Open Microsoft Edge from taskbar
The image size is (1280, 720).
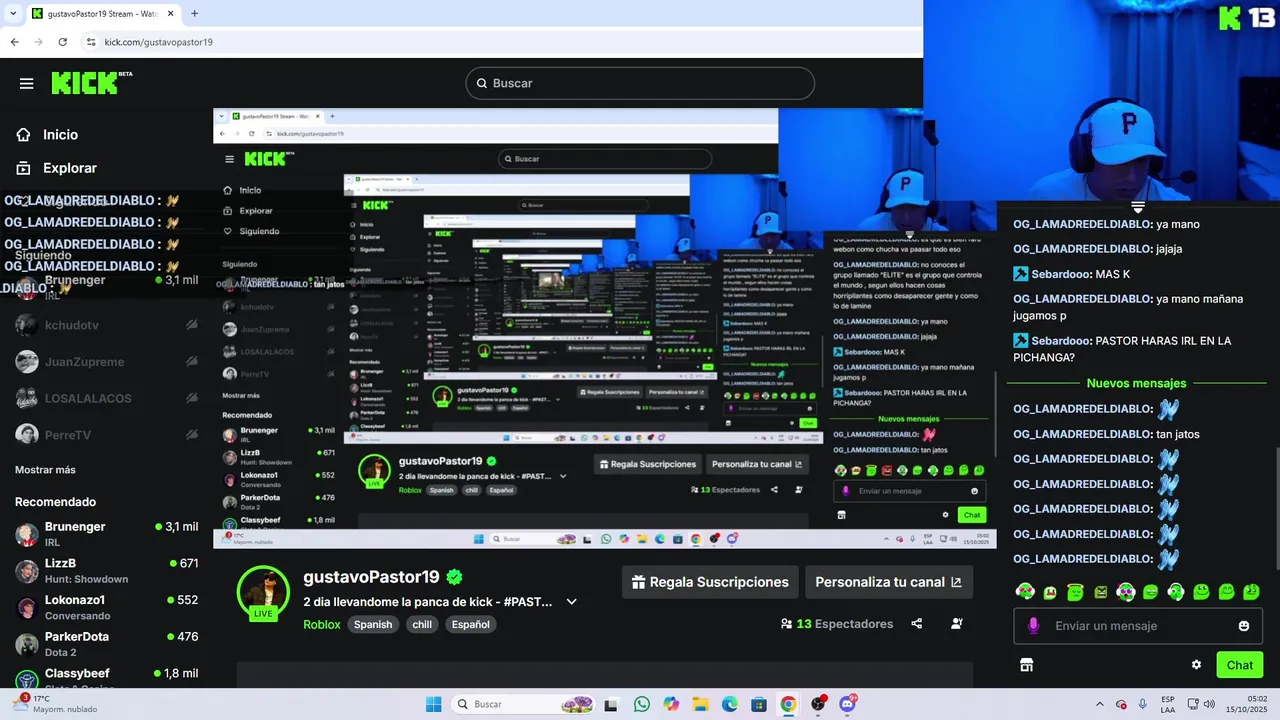730,704
